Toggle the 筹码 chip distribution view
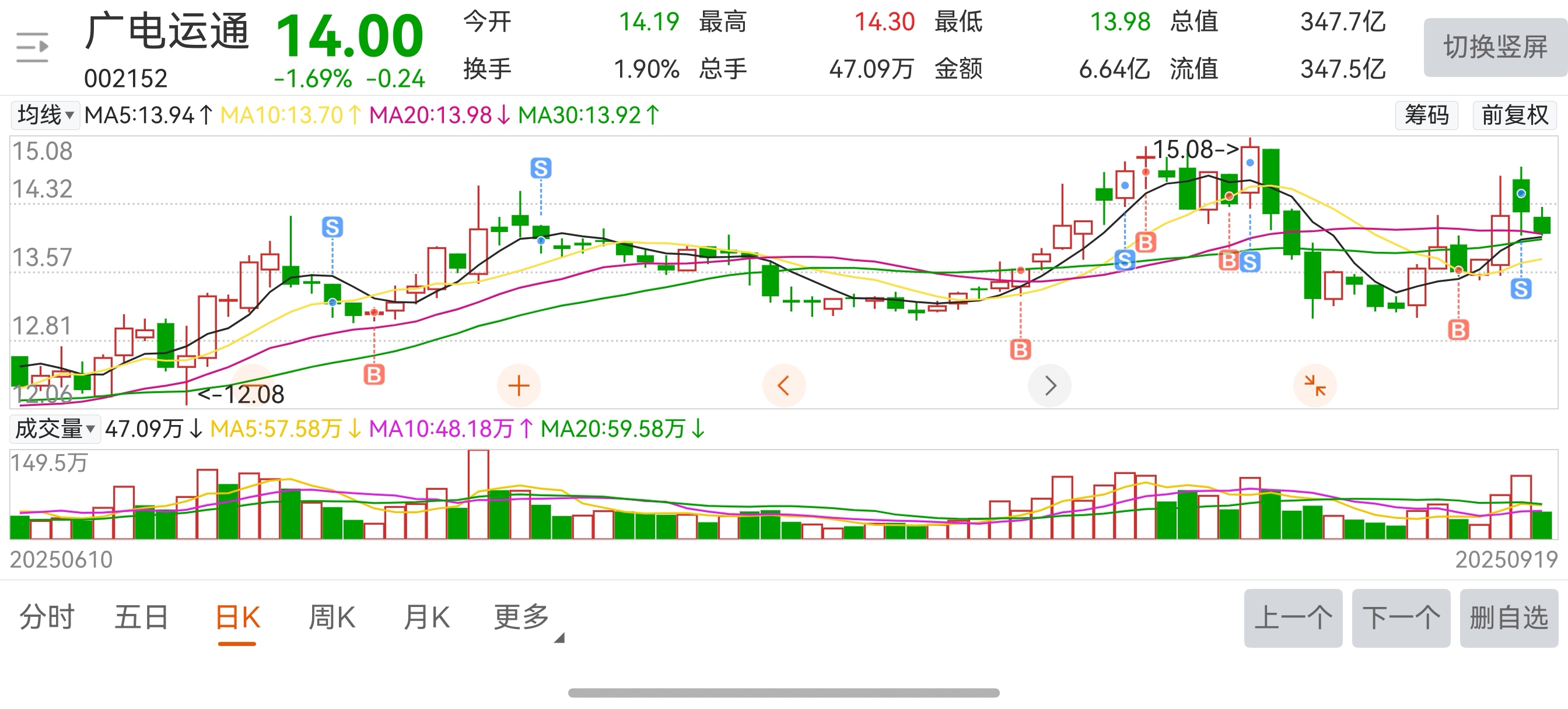This screenshot has height=709, width=1568. 1426,115
